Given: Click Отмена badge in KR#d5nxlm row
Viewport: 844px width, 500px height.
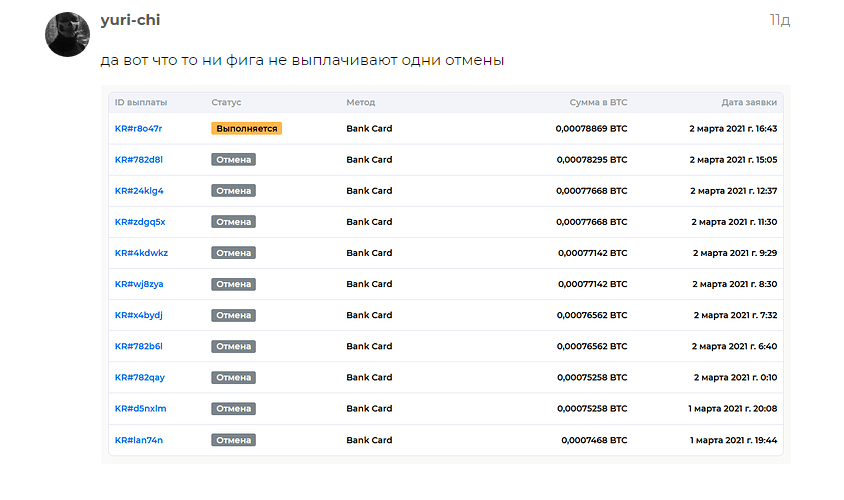Looking at the screenshot, I should click(234, 409).
